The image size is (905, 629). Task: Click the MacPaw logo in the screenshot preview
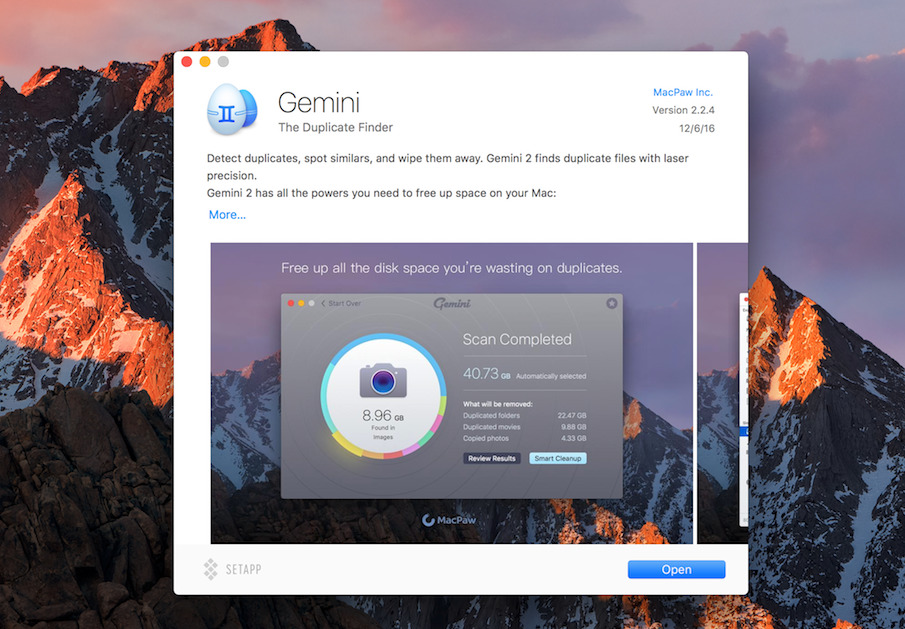click(449, 520)
